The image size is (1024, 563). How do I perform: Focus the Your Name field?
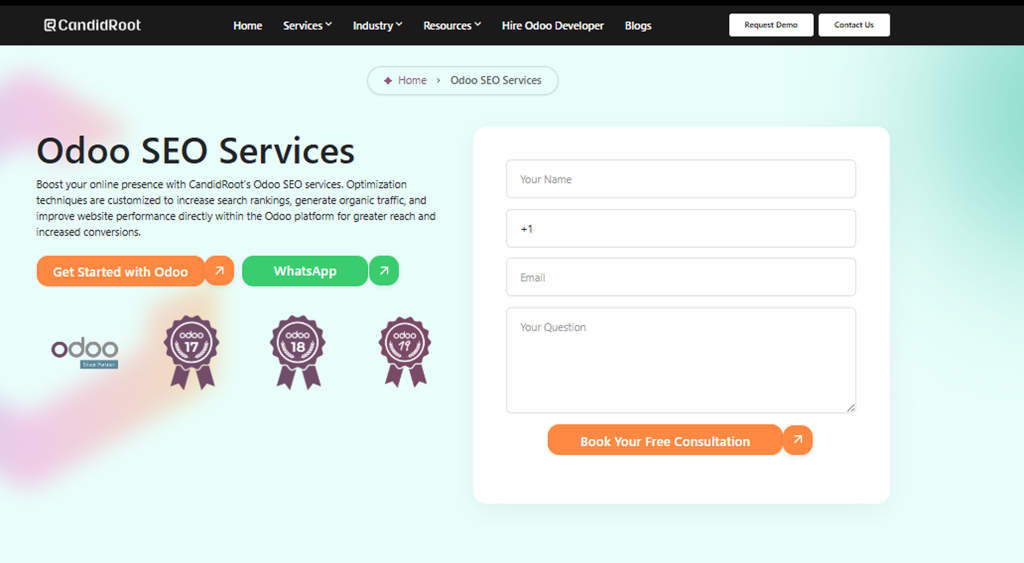[680, 179]
